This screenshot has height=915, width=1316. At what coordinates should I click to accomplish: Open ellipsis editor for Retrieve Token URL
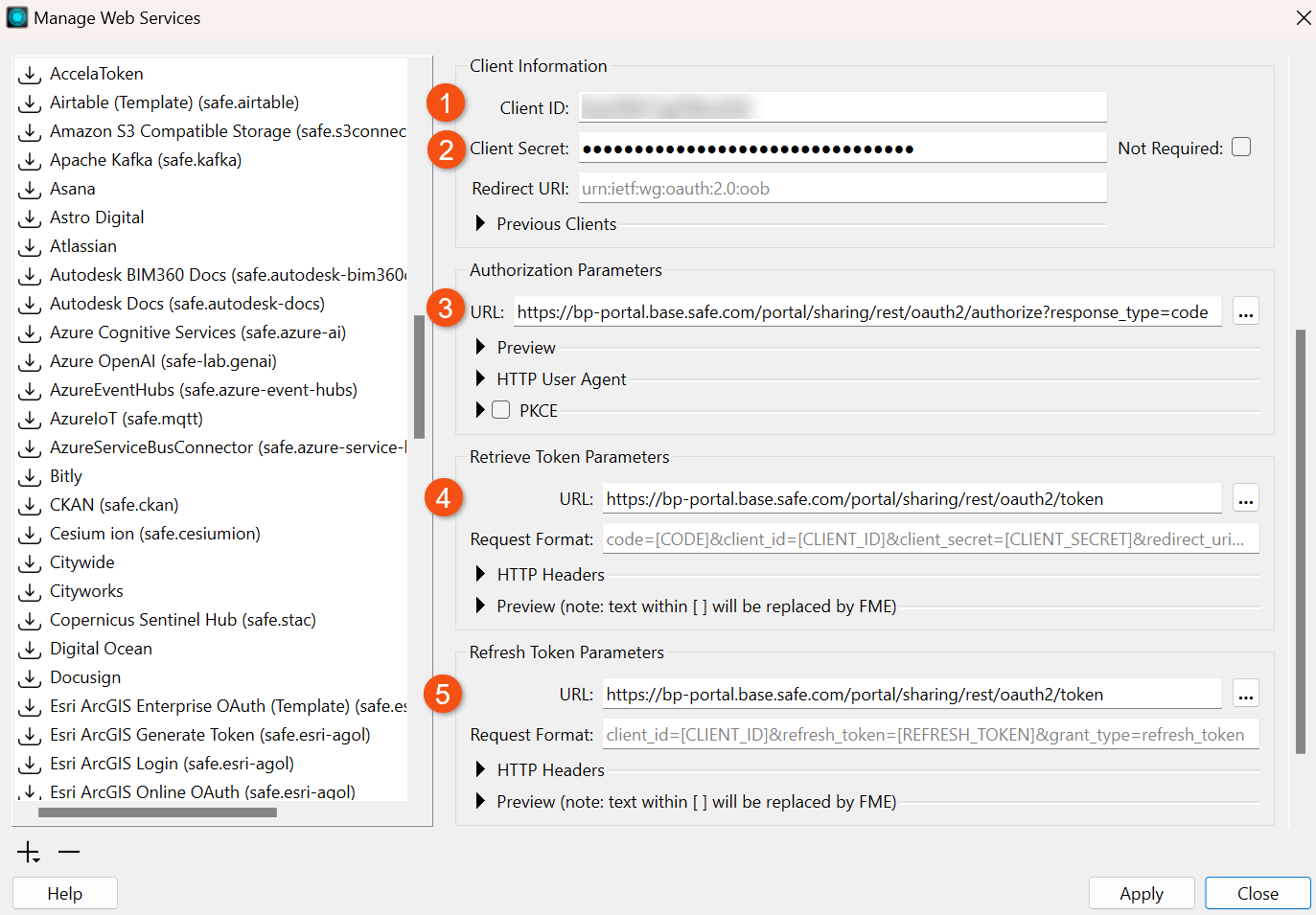pos(1245,498)
